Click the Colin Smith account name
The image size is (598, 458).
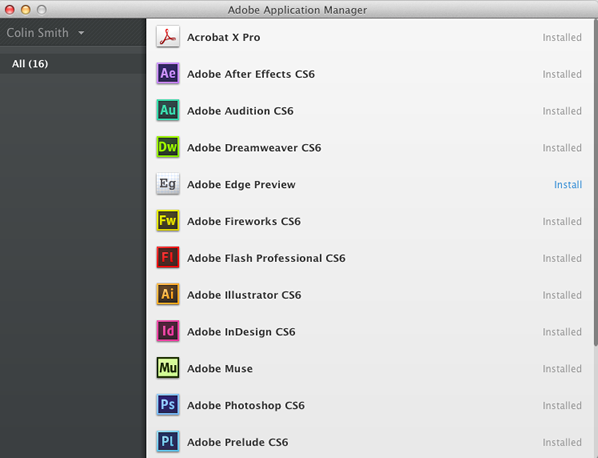37,33
